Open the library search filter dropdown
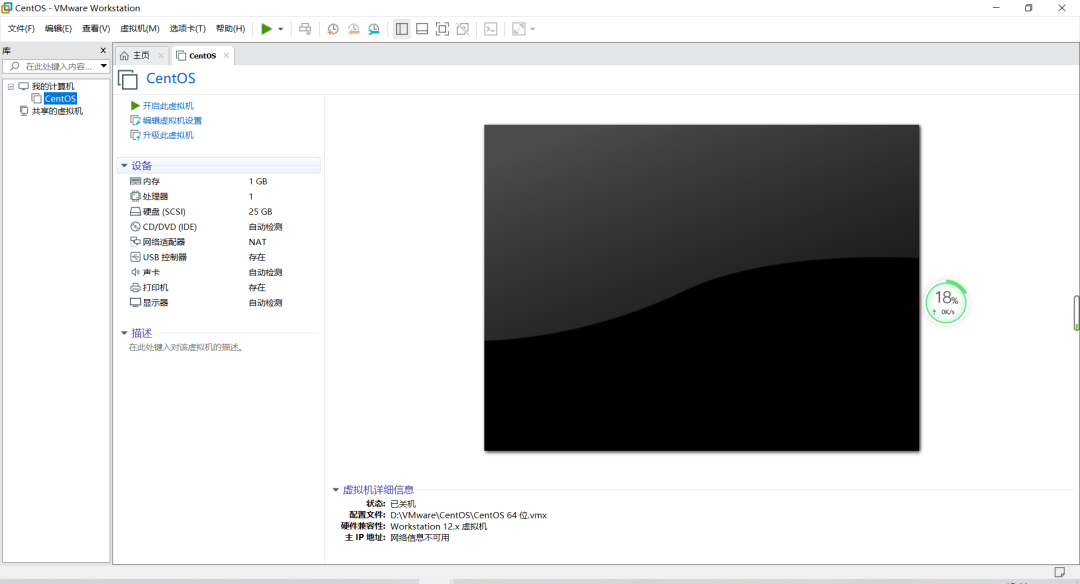The width and height of the screenshot is (1080, 584). [x=104, y=65]
